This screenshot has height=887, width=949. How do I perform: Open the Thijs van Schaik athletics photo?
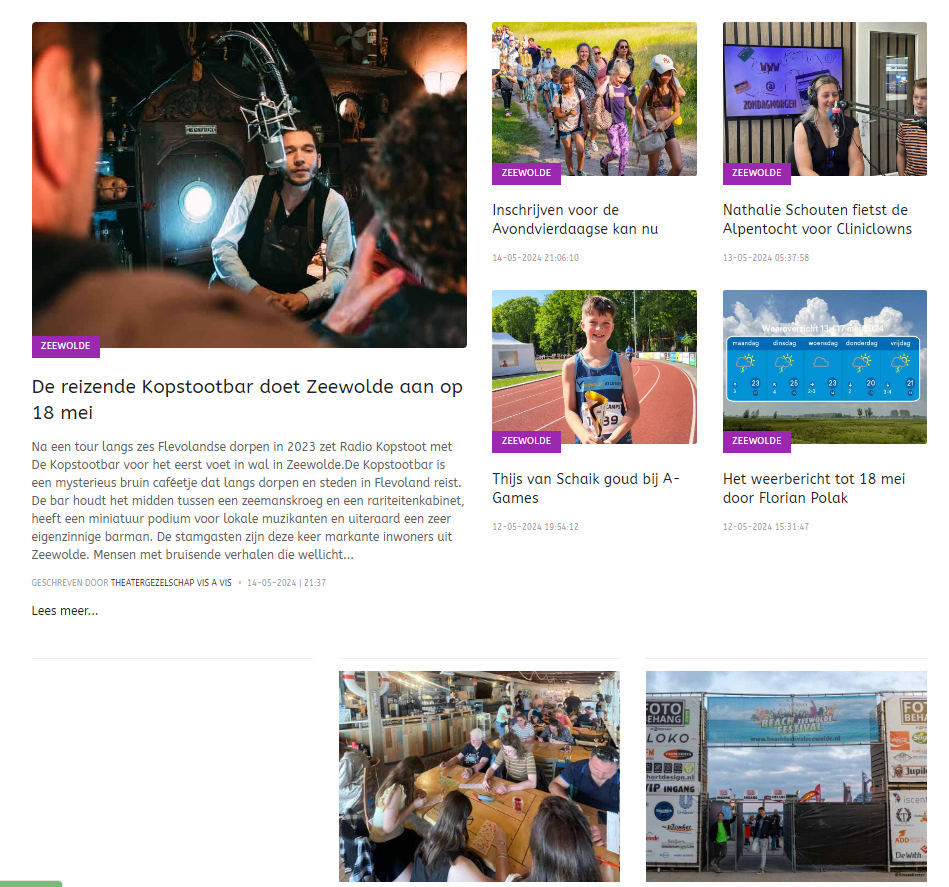click(x=594, y=367)
